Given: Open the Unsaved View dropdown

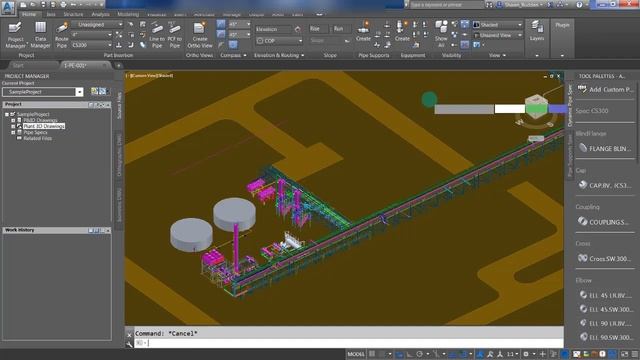Looking at the screenshot, I should click(498, 36).
